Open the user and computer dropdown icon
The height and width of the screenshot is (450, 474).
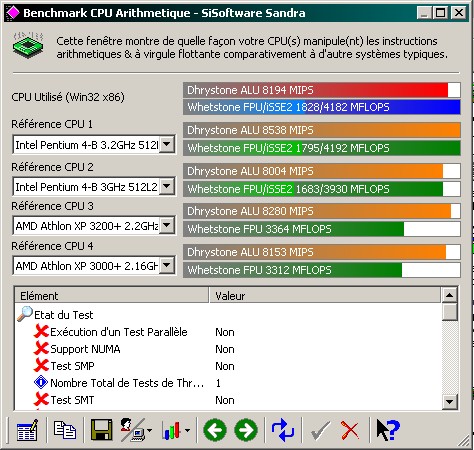click(x=136, y=430)
